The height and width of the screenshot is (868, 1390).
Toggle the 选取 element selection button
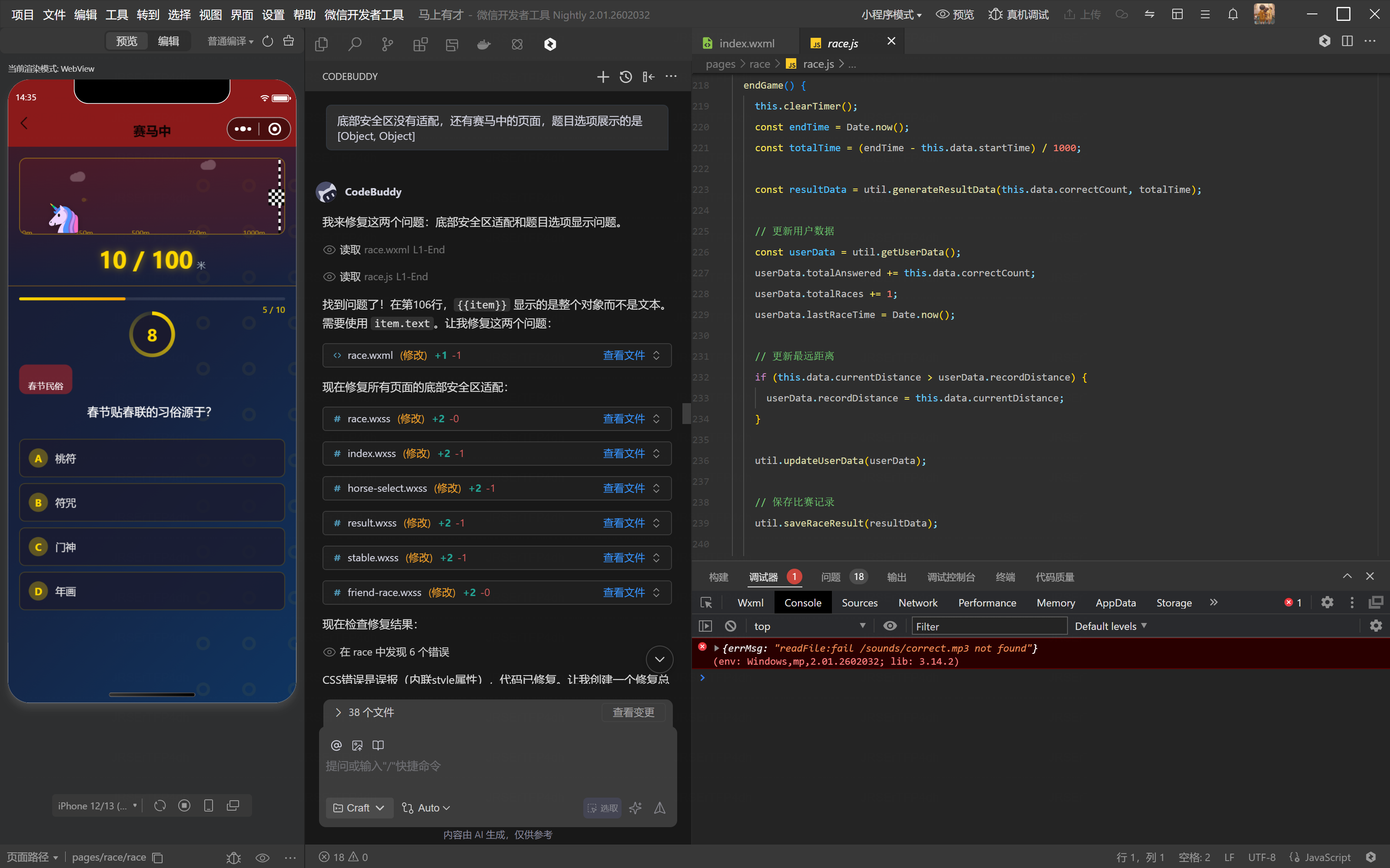[x=602, y=808]
